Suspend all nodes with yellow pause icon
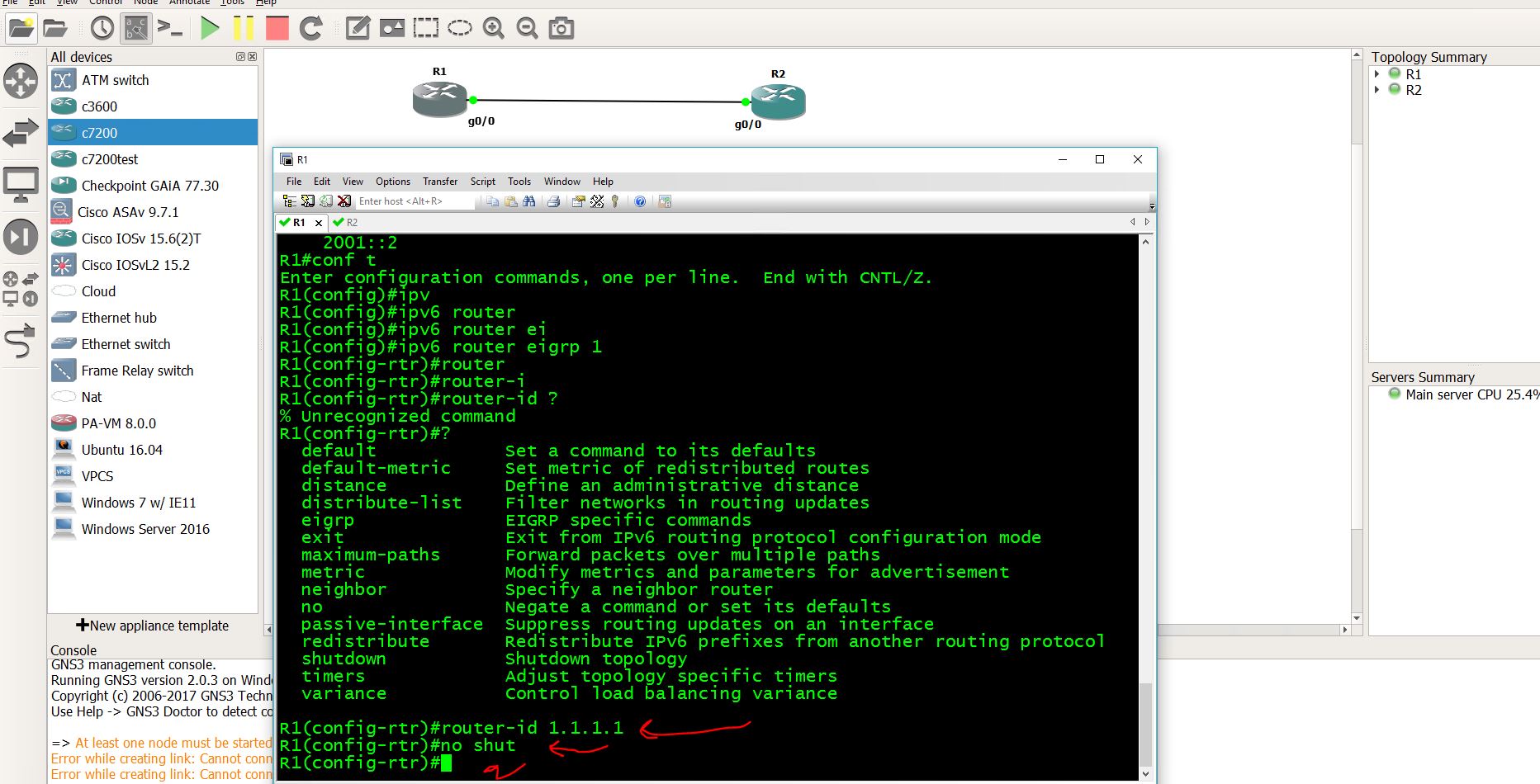 coord(244,28)
